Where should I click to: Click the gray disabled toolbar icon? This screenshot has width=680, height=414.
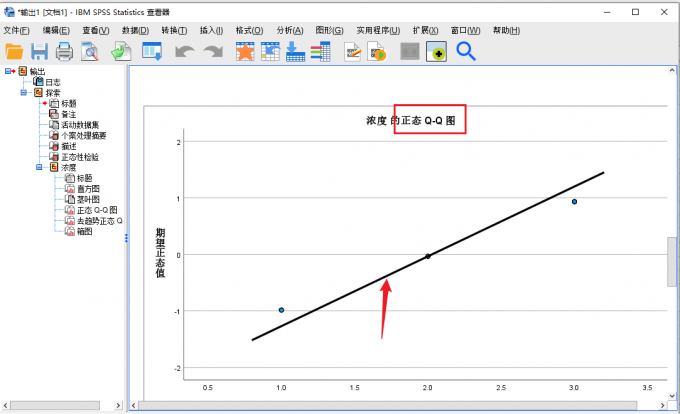point(410,52)
